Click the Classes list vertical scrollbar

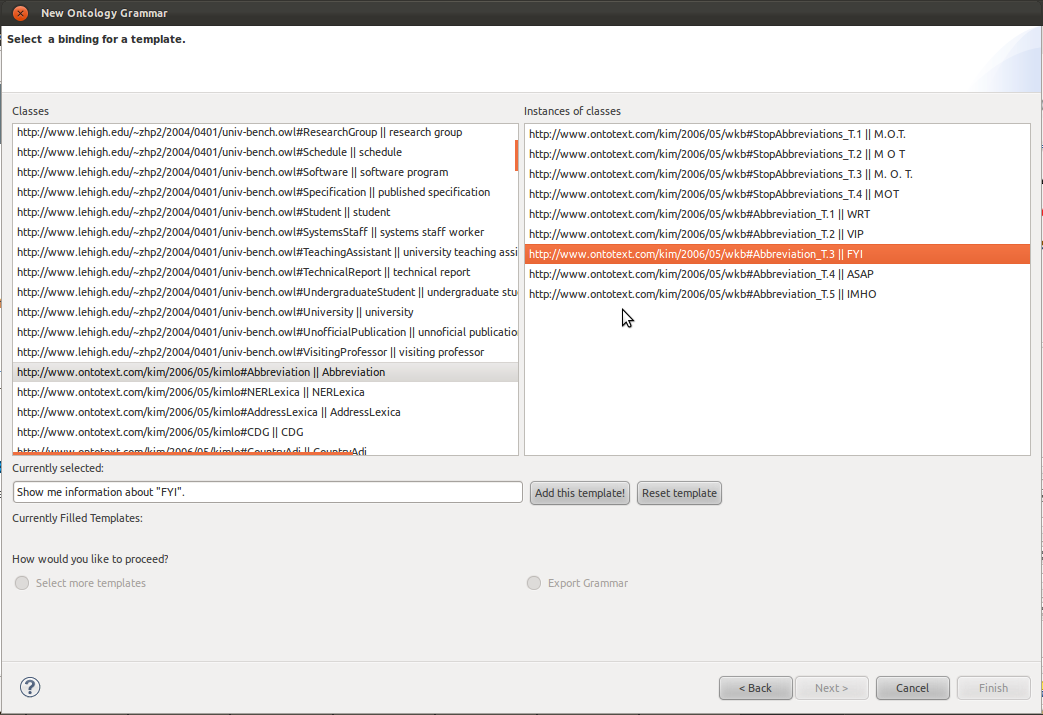tap(516, 155)
